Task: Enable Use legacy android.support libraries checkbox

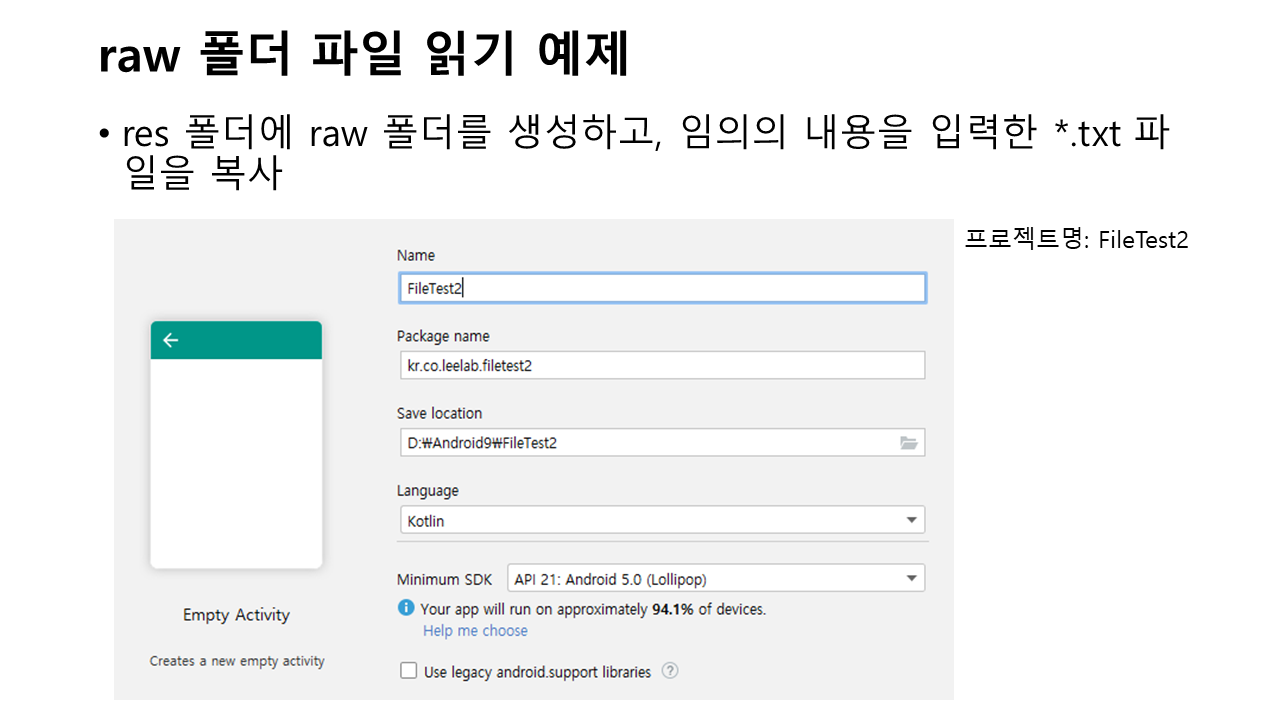Action: coord(408,671)
